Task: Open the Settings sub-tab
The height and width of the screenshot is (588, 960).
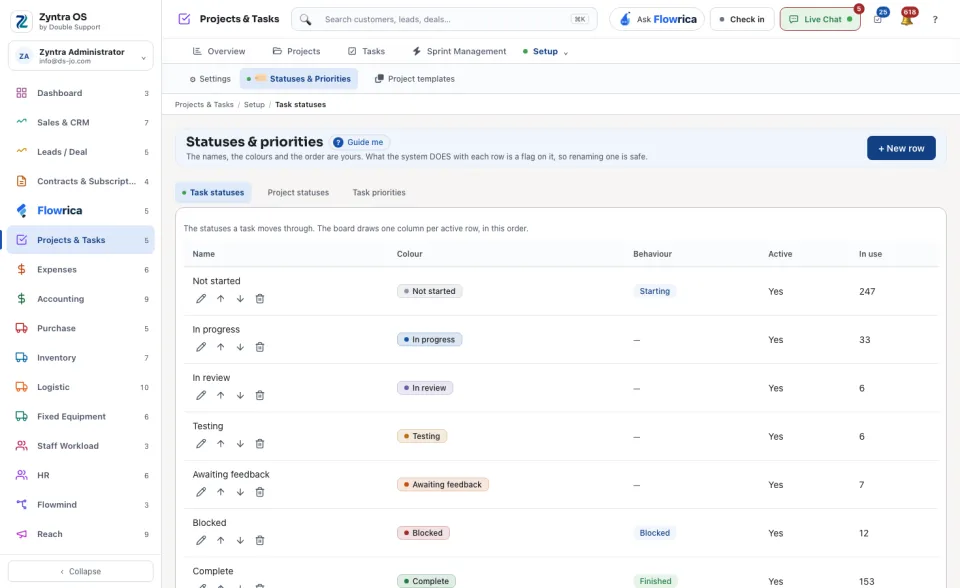Action: [x=210, y=79]
